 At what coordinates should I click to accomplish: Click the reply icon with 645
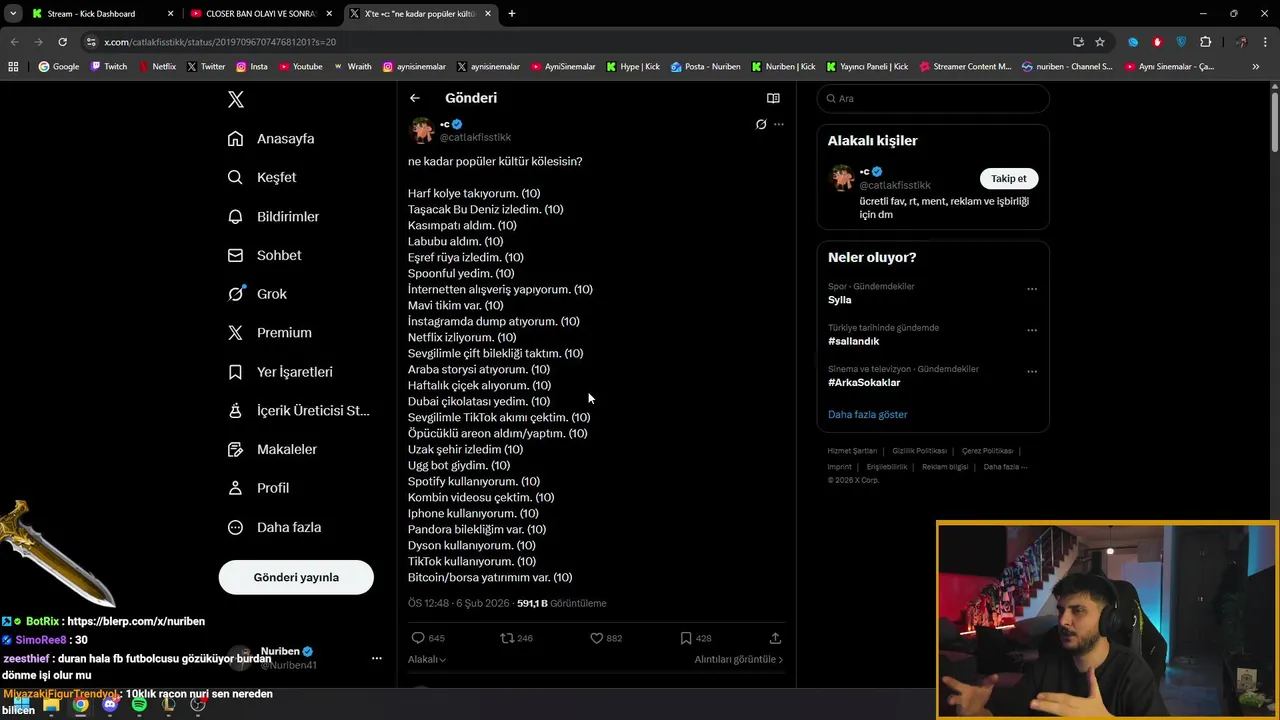[418, 638]
